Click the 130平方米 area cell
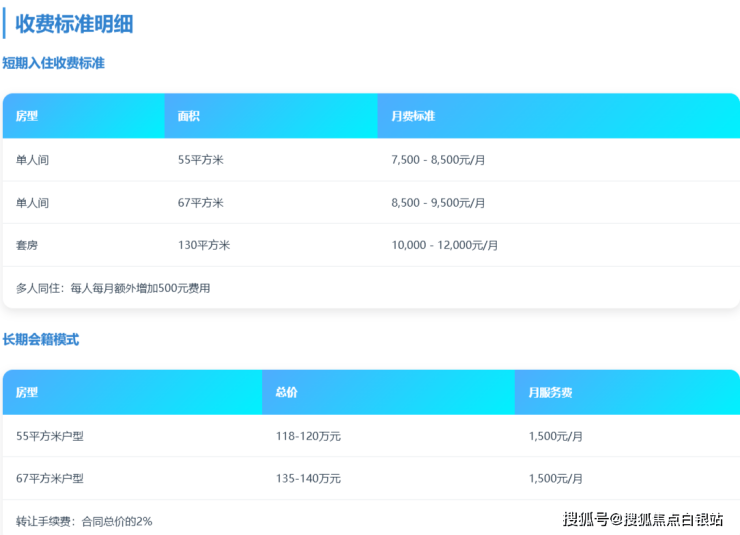 [204, 245]
